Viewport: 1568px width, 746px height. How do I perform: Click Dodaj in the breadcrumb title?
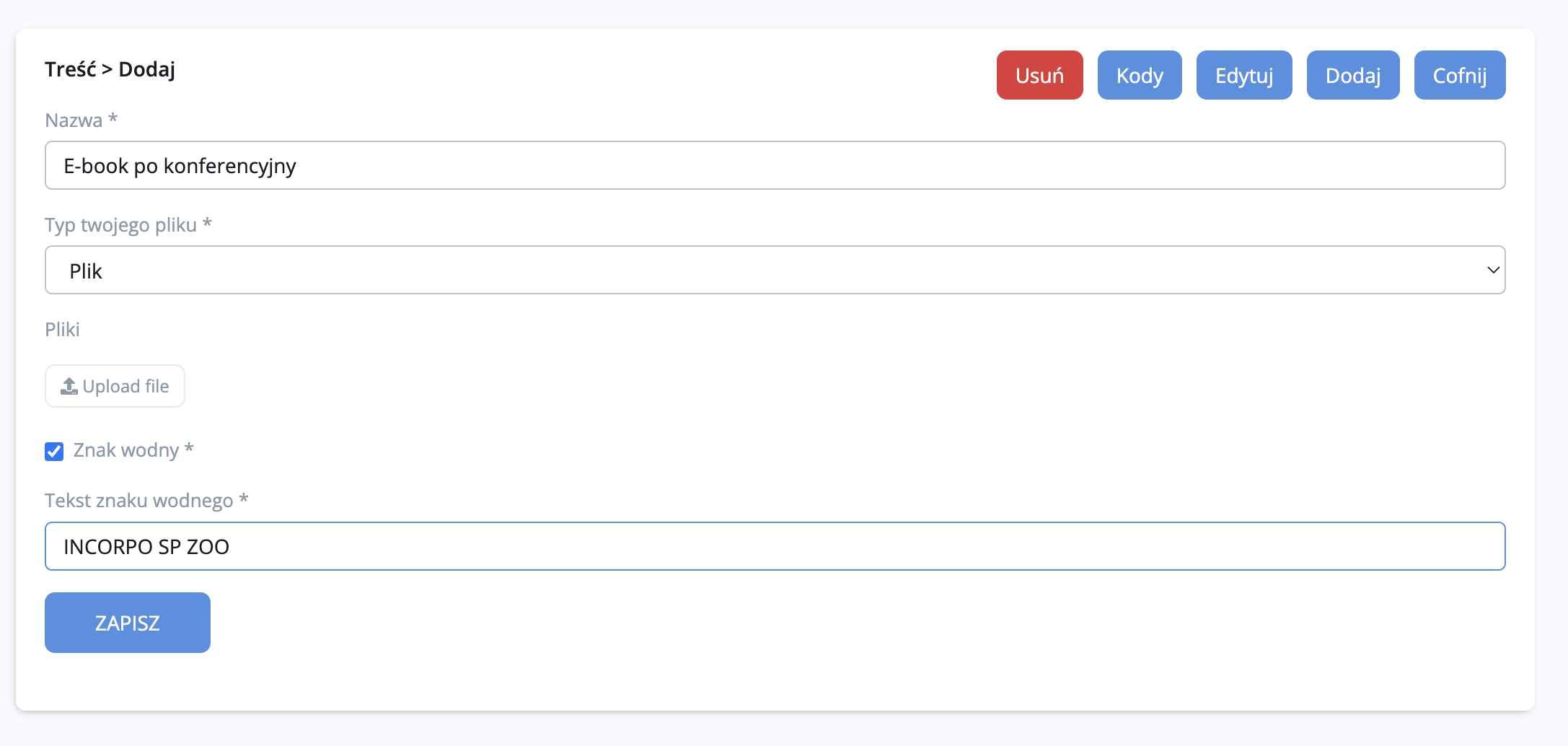tap(146, 69)
